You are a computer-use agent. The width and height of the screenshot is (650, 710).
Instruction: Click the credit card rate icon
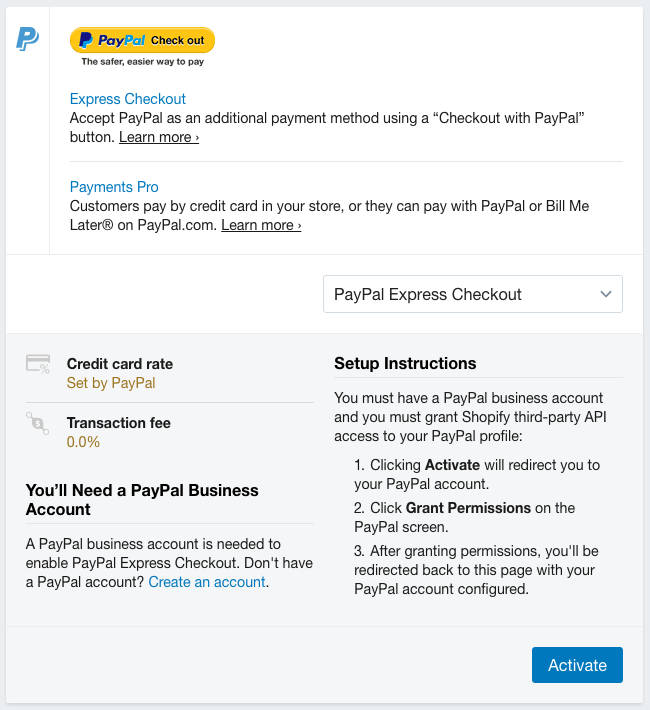pyautogui.click(x=38, y=364)
